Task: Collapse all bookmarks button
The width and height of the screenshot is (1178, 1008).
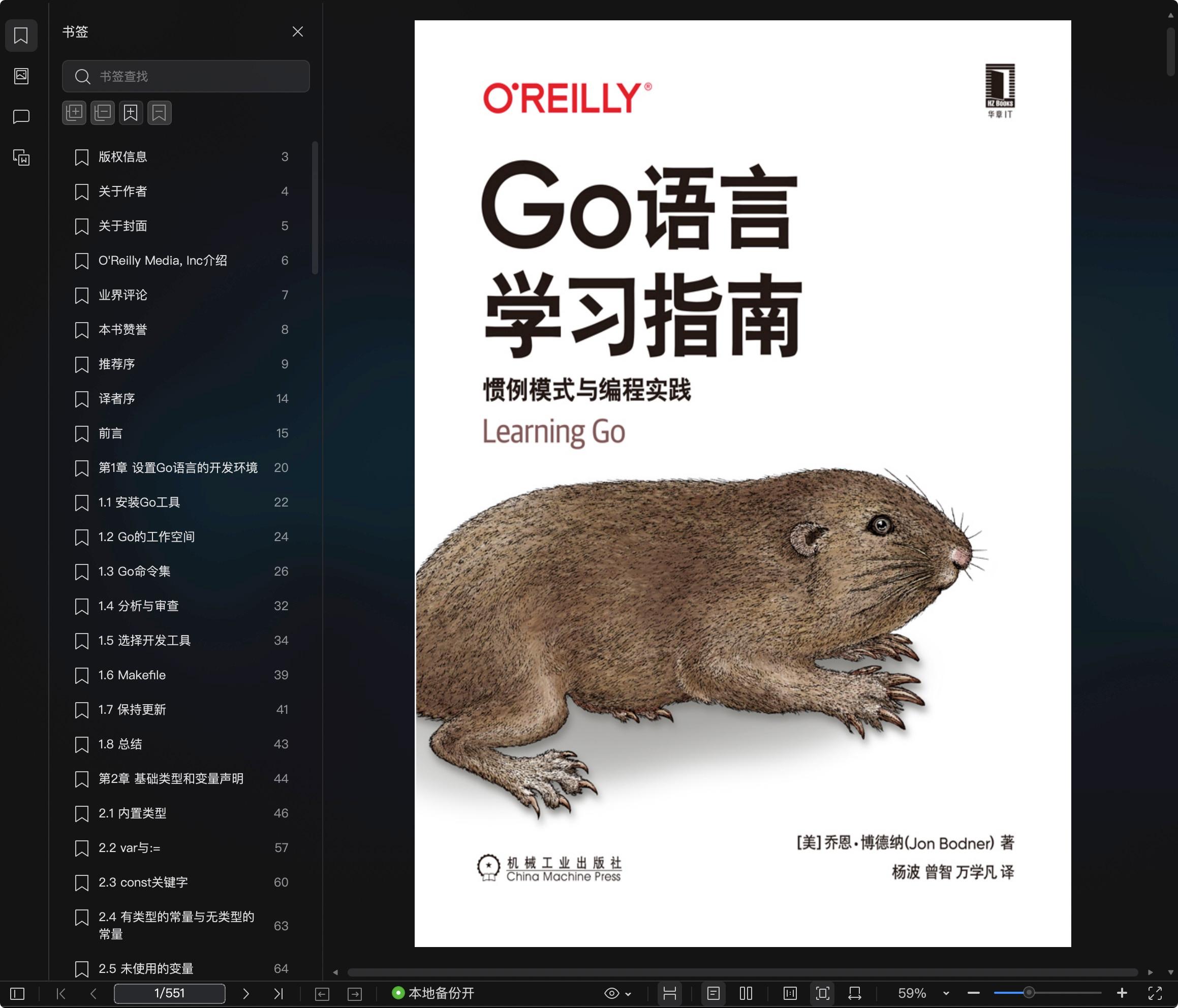Action: coord(102,113)
